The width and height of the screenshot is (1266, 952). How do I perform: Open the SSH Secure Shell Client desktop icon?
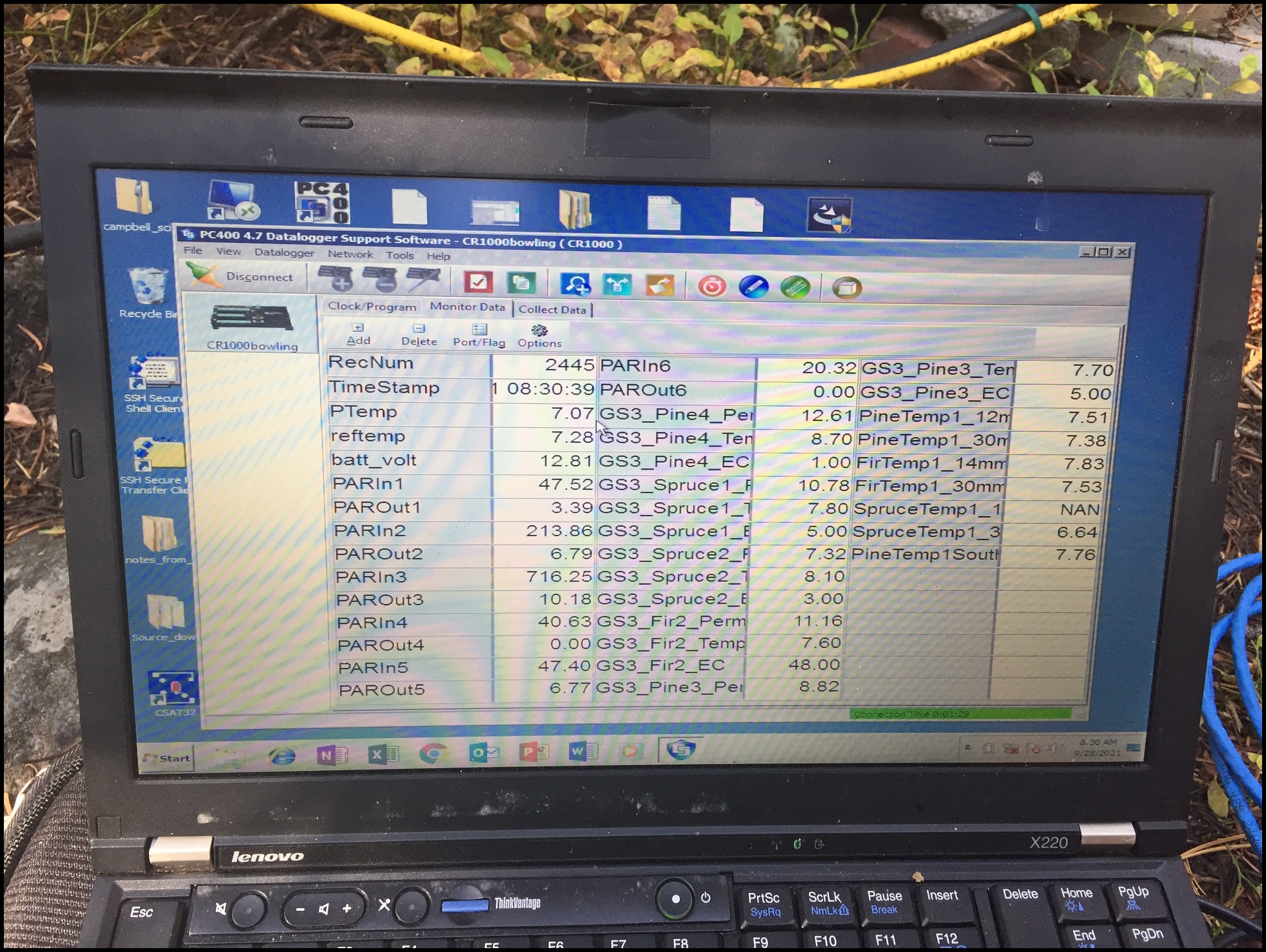(154, 384)
